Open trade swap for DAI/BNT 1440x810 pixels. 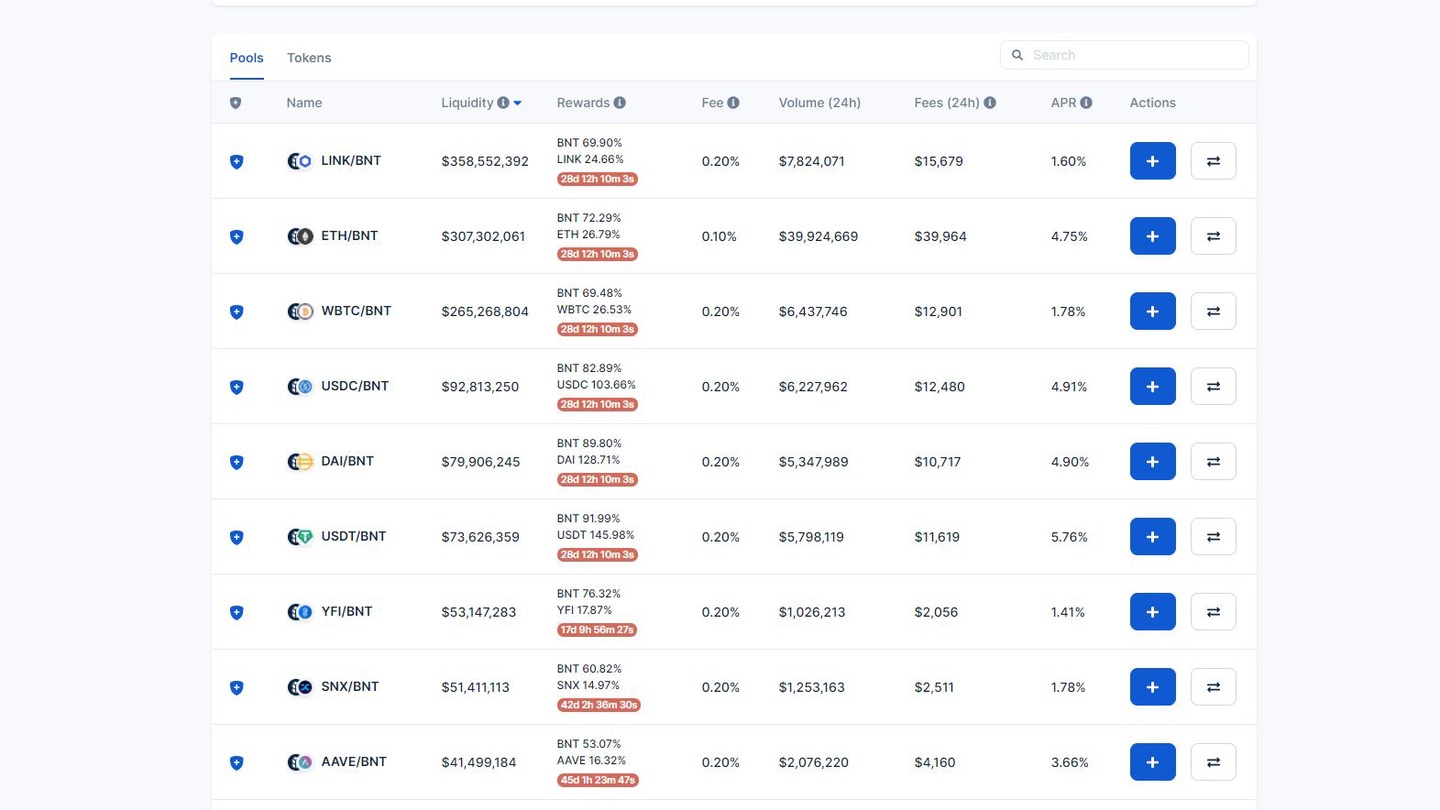pos(1213,461)
